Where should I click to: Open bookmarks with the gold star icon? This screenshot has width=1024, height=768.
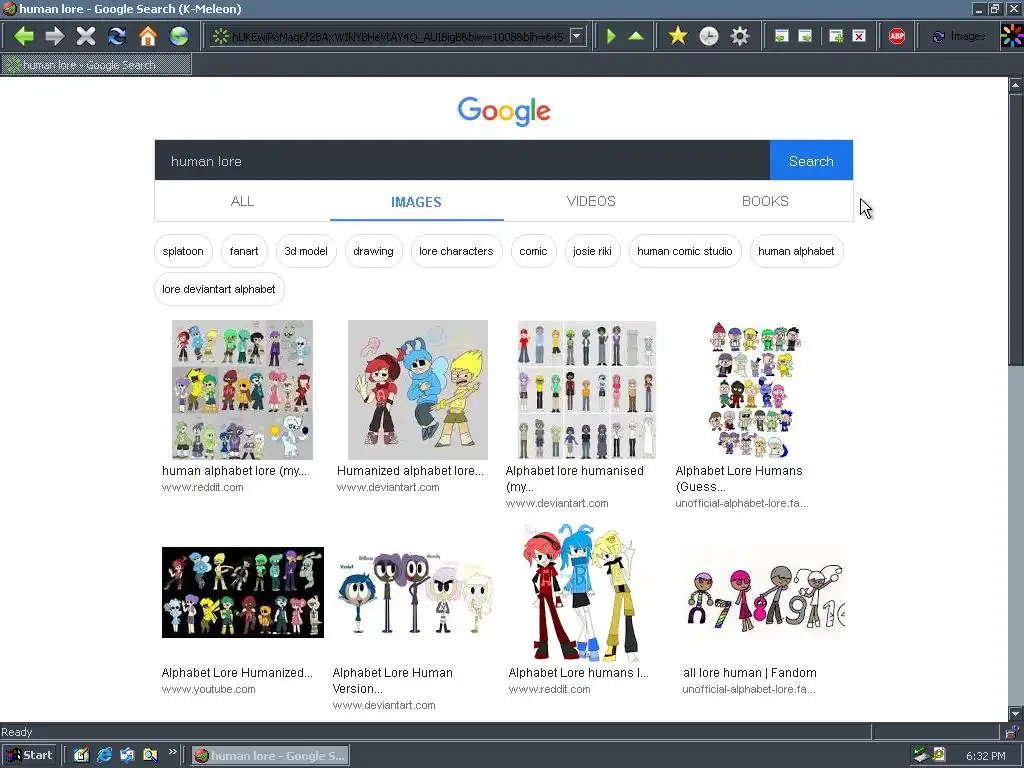678,36
